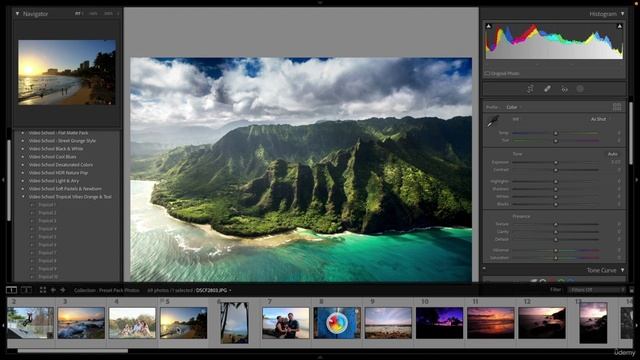
Task: Go forward using the filmstrip right arrow
Action: point(62,290)
